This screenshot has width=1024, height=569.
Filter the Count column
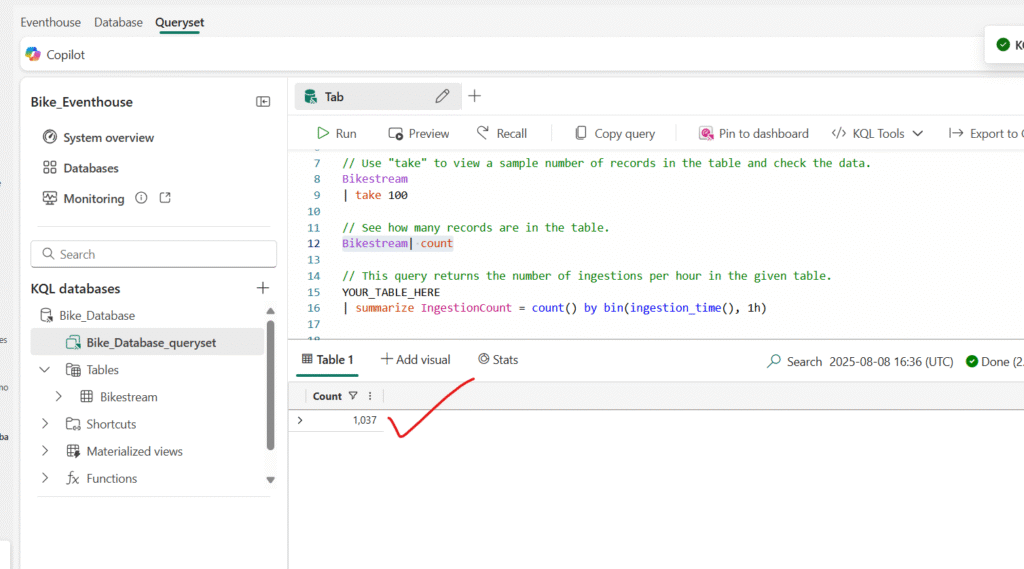[x=353, y=396]
